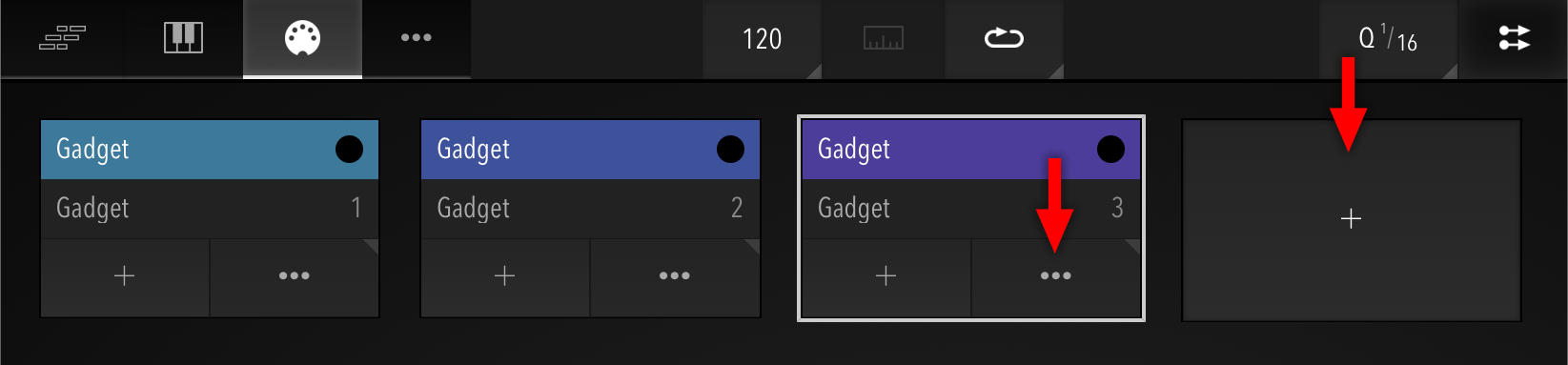Switch to the piano keyboard view
This screenshot has width=1568, height=365.
183,38
